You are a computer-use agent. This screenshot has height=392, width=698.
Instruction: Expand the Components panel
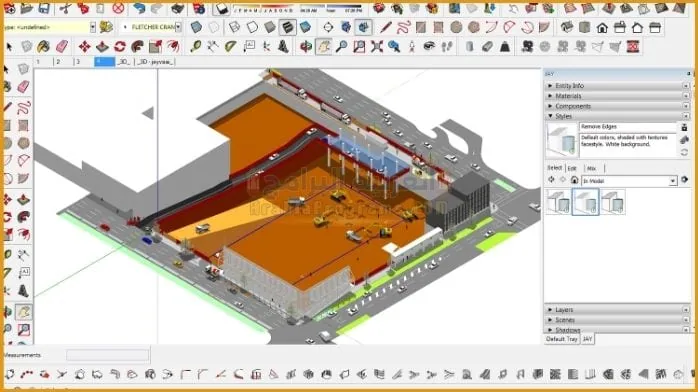coord(550,106)
